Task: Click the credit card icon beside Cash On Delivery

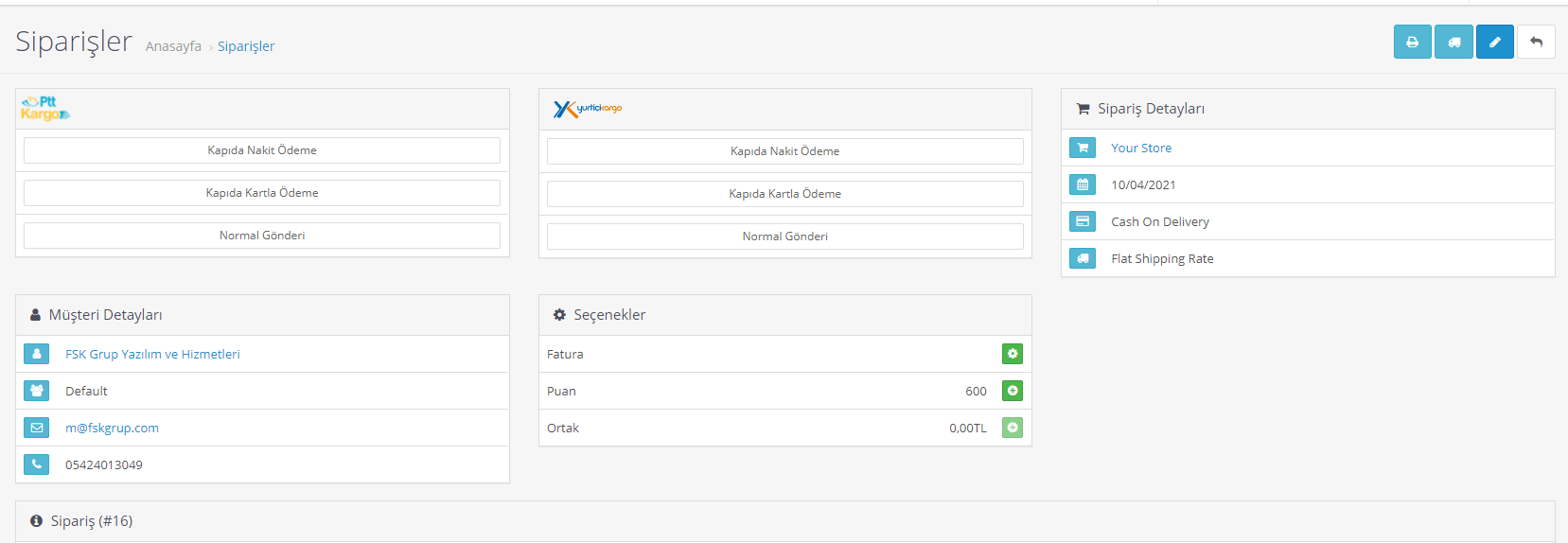Action: (x=1083, y=221)
